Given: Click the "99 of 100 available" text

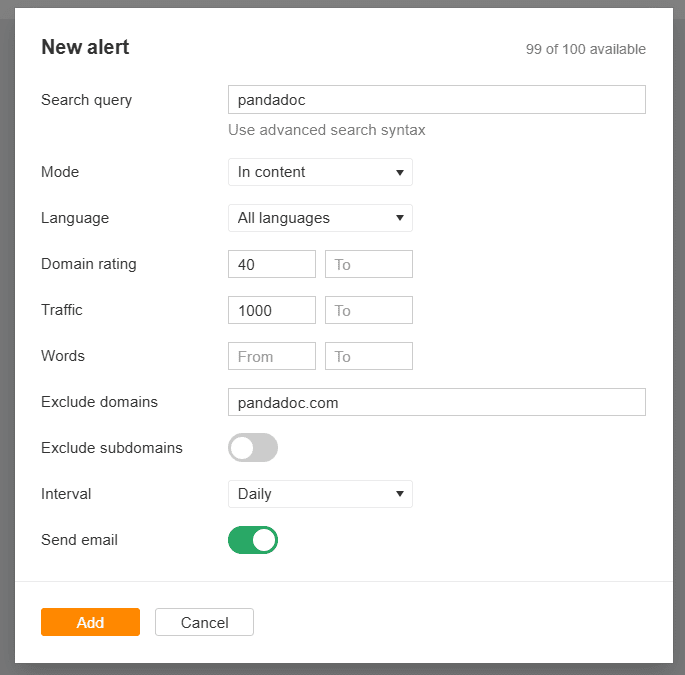Looking at the screenshot, I should click(x=585, y=49).
